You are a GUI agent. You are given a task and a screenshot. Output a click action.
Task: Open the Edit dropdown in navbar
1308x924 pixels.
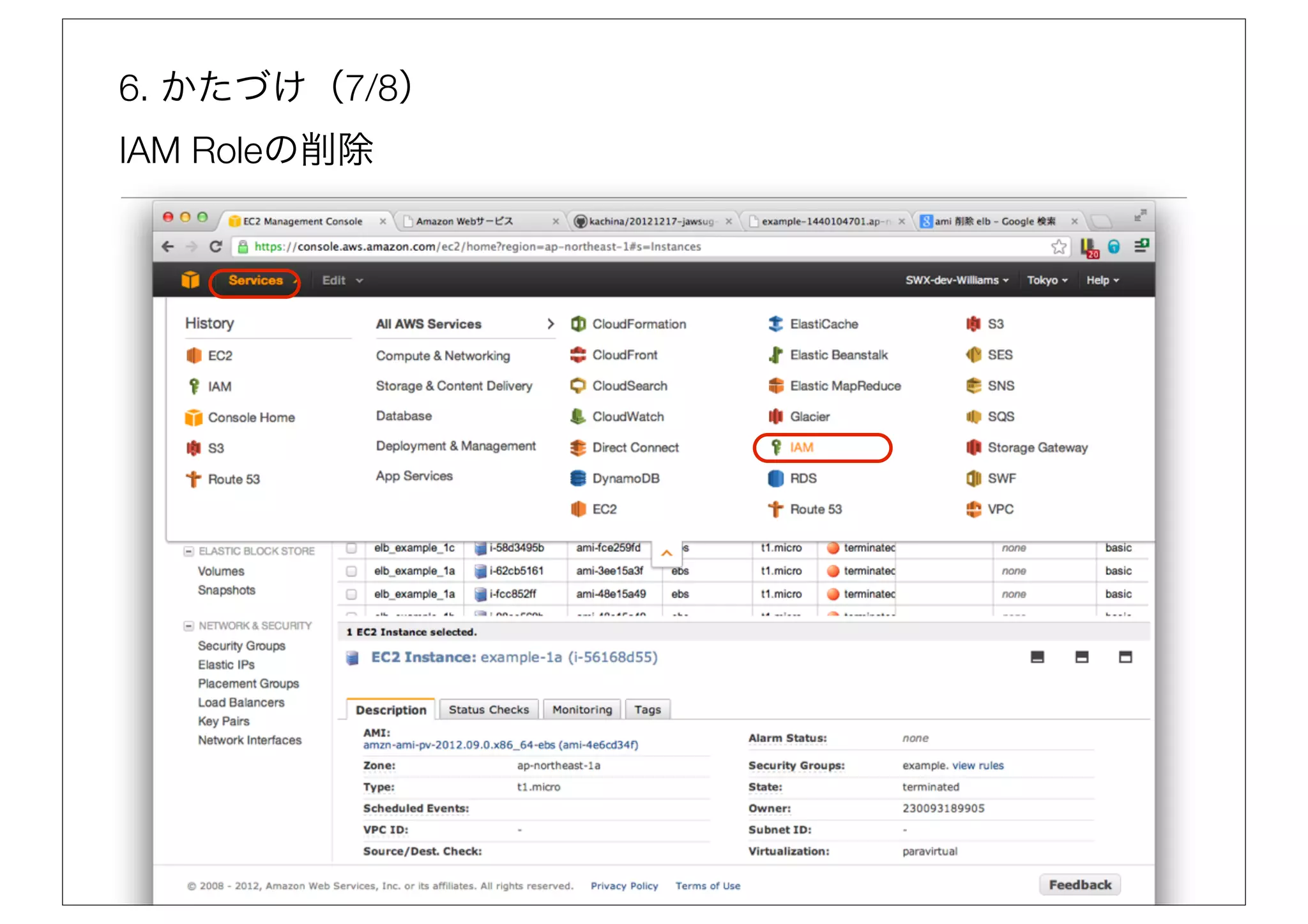(342, 280)
